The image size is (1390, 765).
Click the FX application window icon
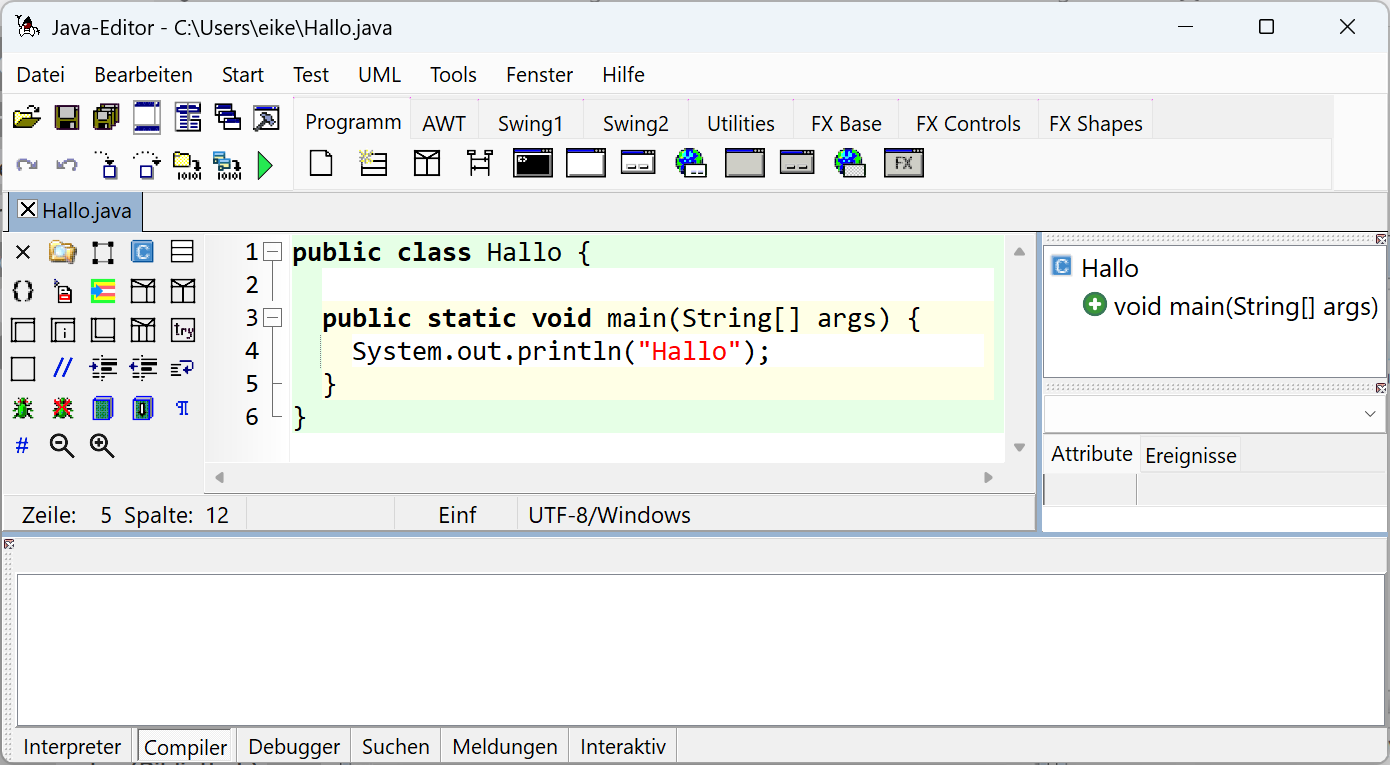click(903, 163)
